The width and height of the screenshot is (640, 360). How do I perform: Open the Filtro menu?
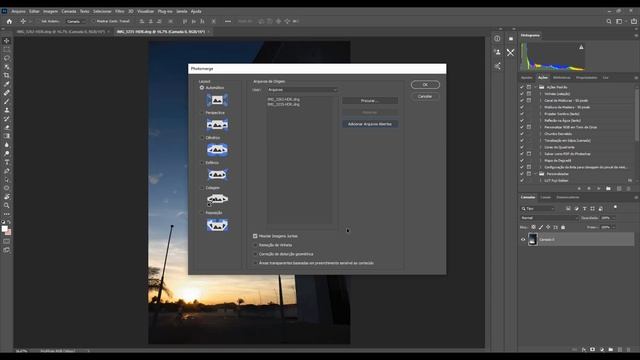pos(120,11)
